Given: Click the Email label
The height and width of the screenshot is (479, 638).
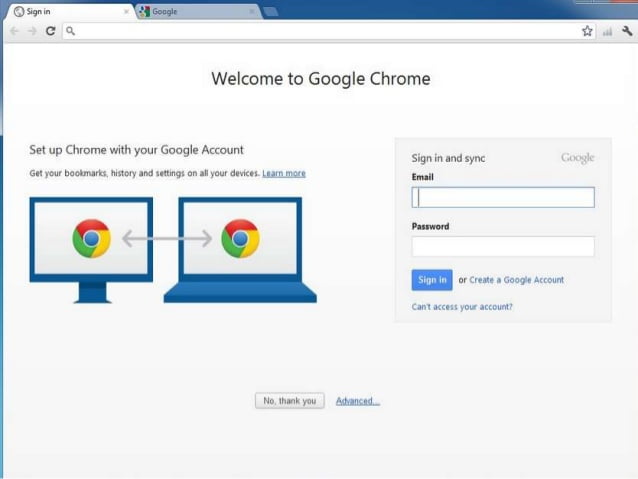Looking at the screenshot, I should 422,177.
